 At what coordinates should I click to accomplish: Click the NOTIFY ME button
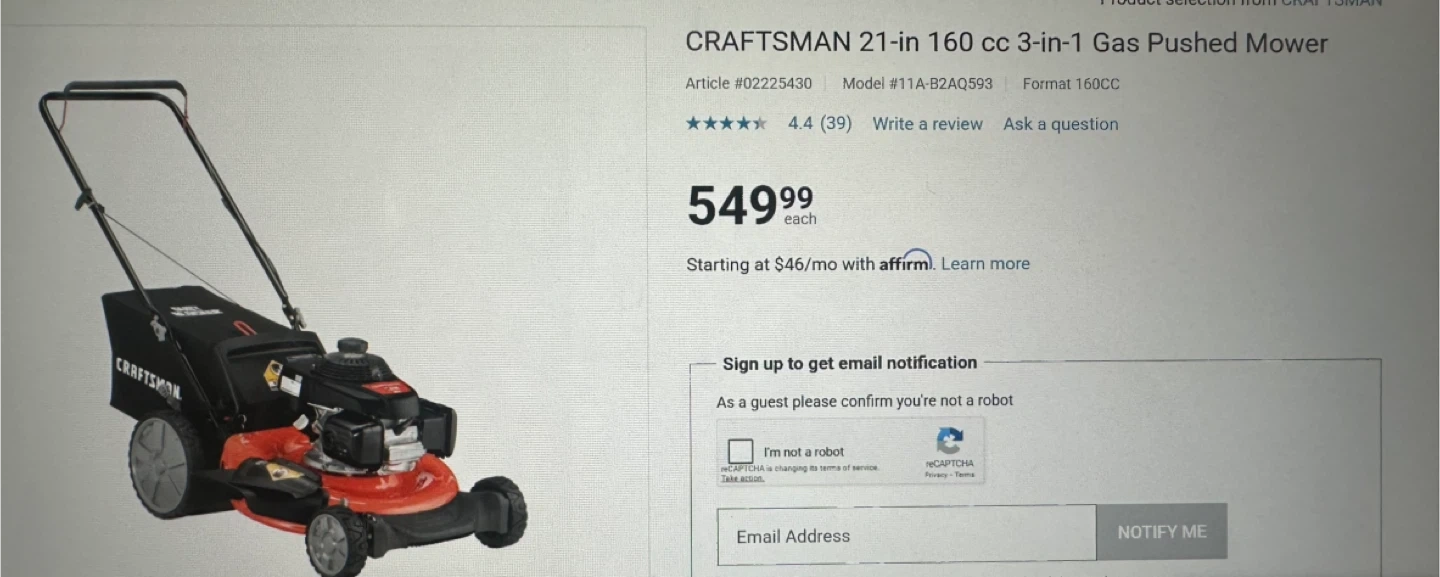click(x=1162, y=532)
